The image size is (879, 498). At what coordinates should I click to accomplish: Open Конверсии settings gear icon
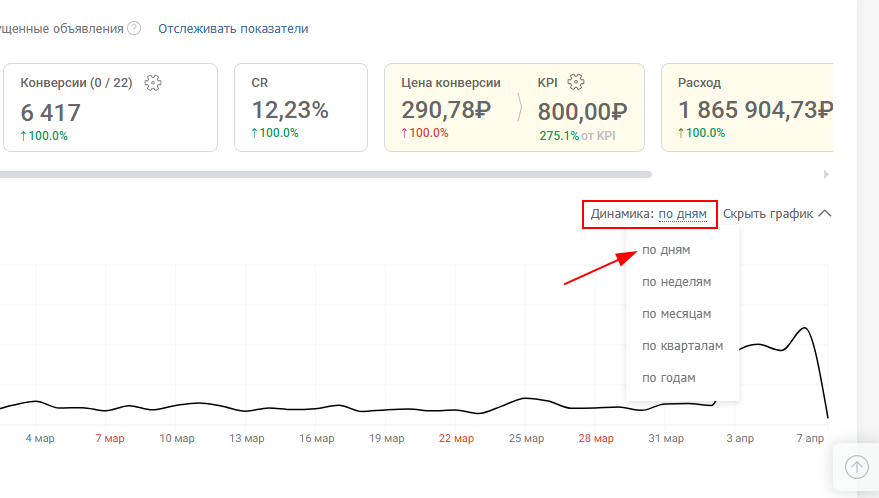click(153, 83)
